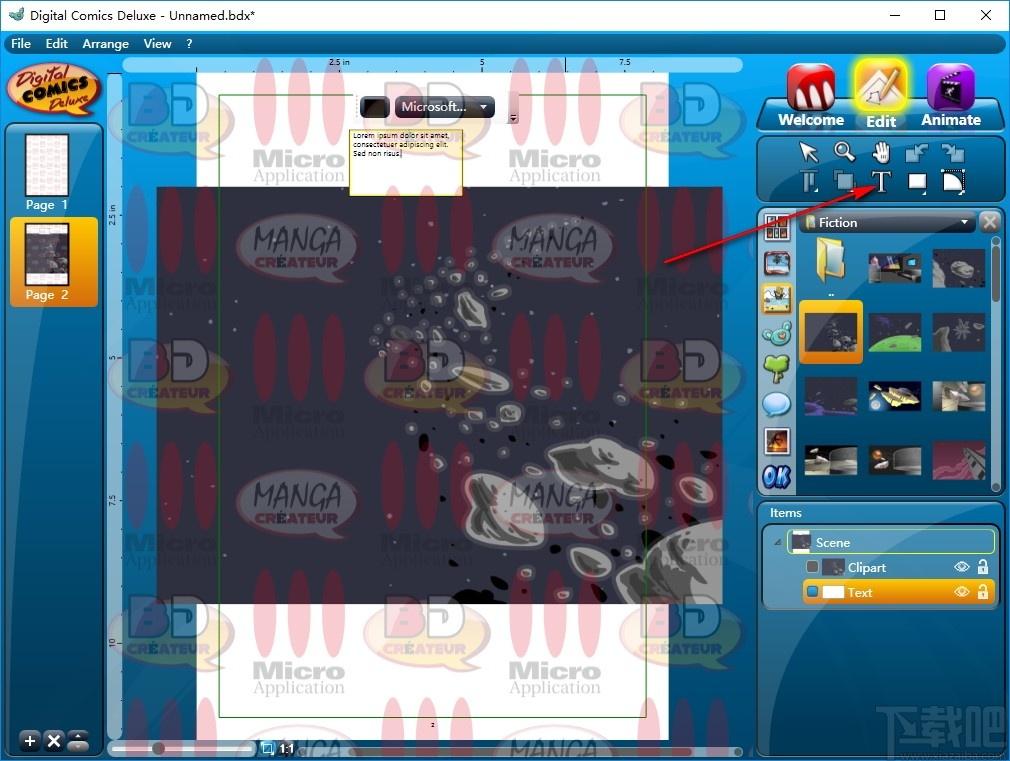
Task: Switch to the Welcome tab
Action: 811,97
